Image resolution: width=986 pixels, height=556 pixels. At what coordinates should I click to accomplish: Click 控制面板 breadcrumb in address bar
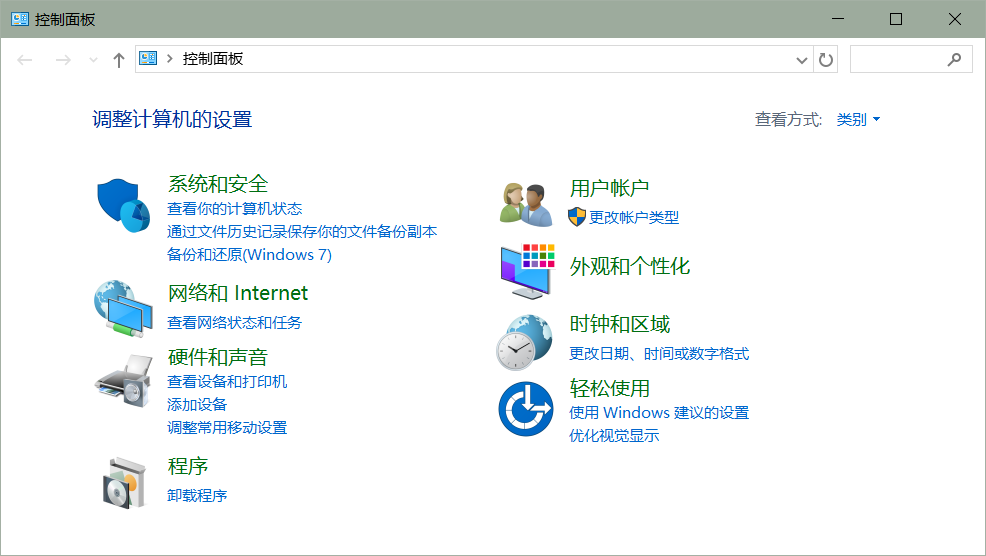pyautogui.click(x=213, y=58)
